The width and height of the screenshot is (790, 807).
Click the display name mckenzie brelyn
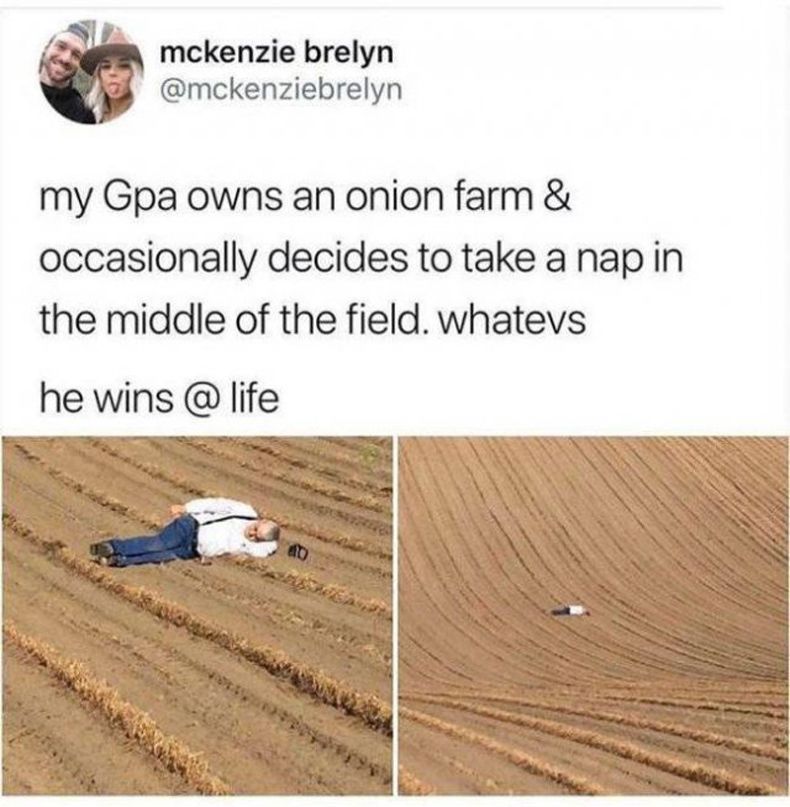(277, 54)
